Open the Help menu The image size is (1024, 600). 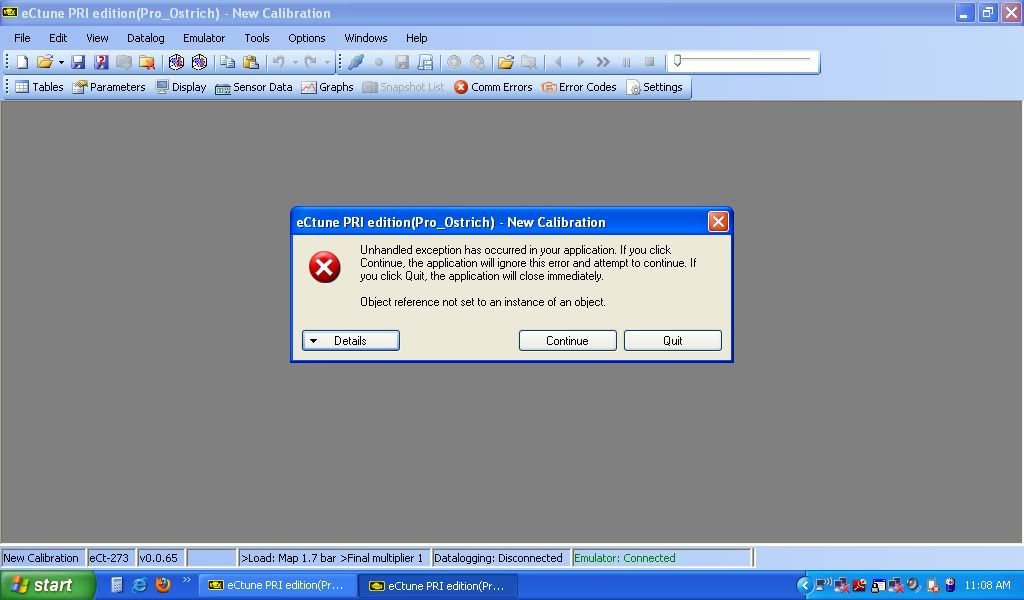[416, 38]
